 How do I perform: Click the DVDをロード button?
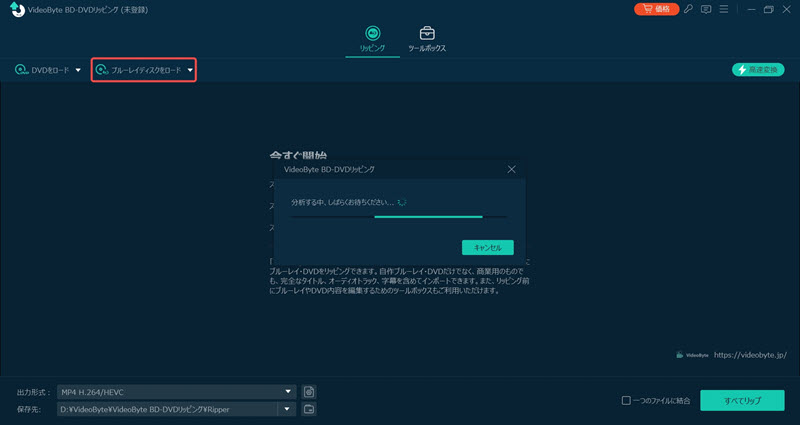tap(42, 70)
